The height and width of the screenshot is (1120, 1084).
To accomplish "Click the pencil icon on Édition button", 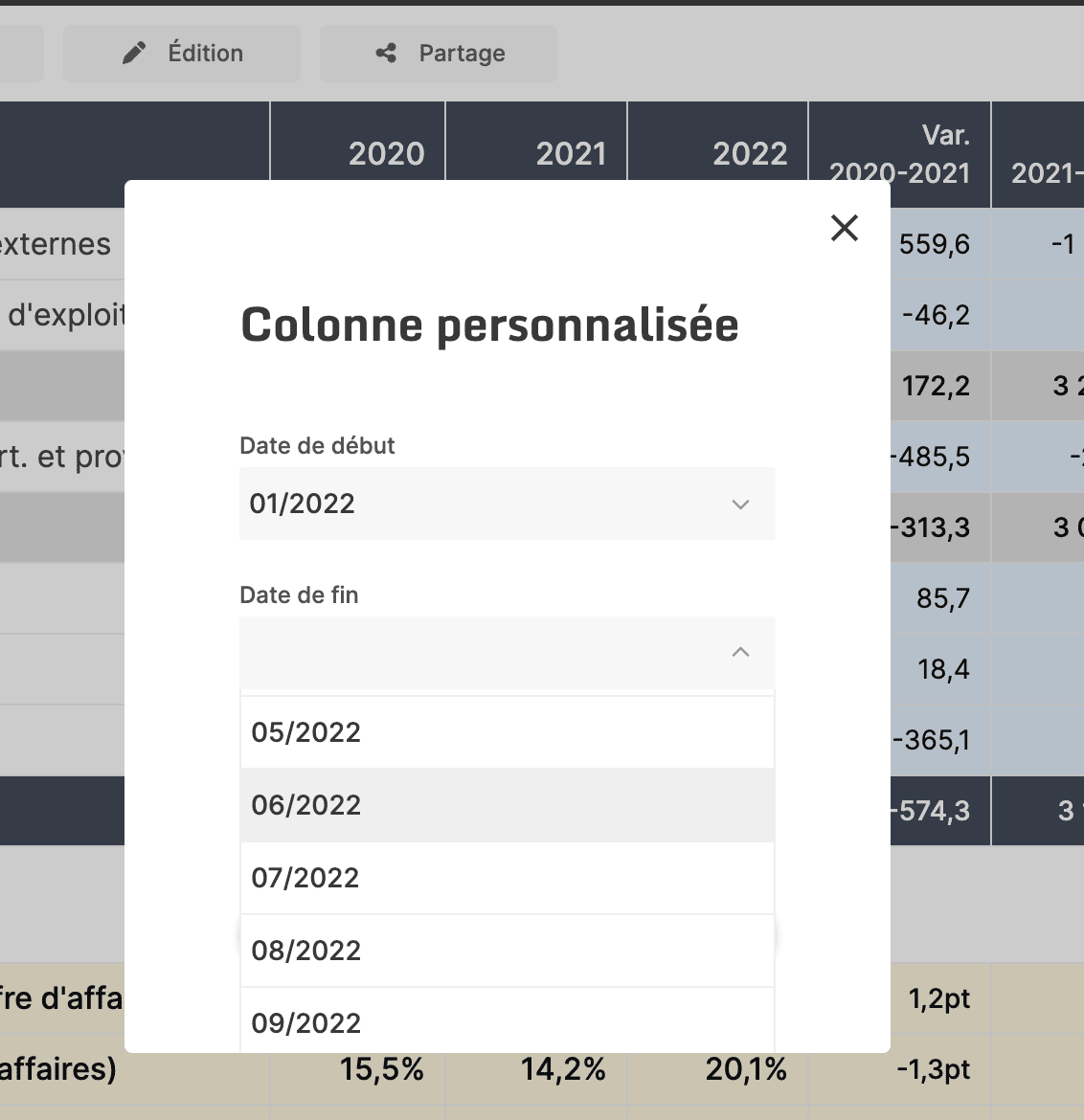I will pos(135,53).
